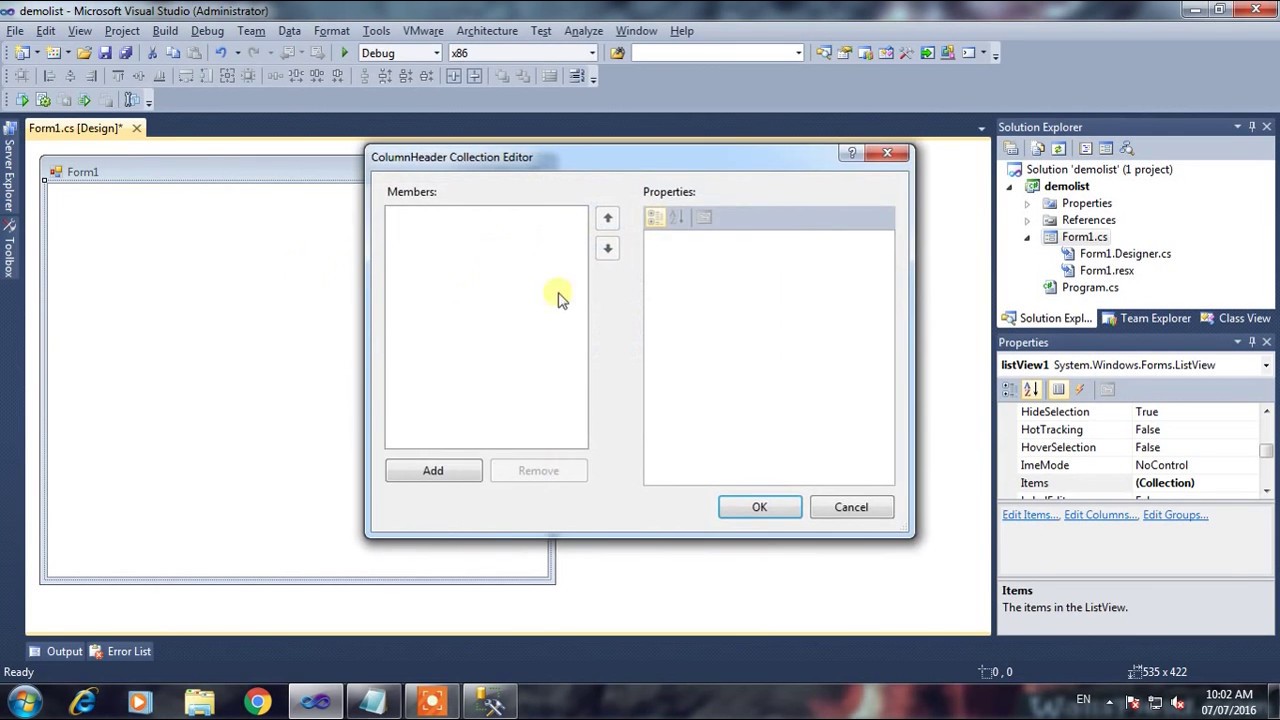Click View Class Diagram icon in Solution Explorer
Viewport: 1280px width, 720px height.
click(1126, 148)
